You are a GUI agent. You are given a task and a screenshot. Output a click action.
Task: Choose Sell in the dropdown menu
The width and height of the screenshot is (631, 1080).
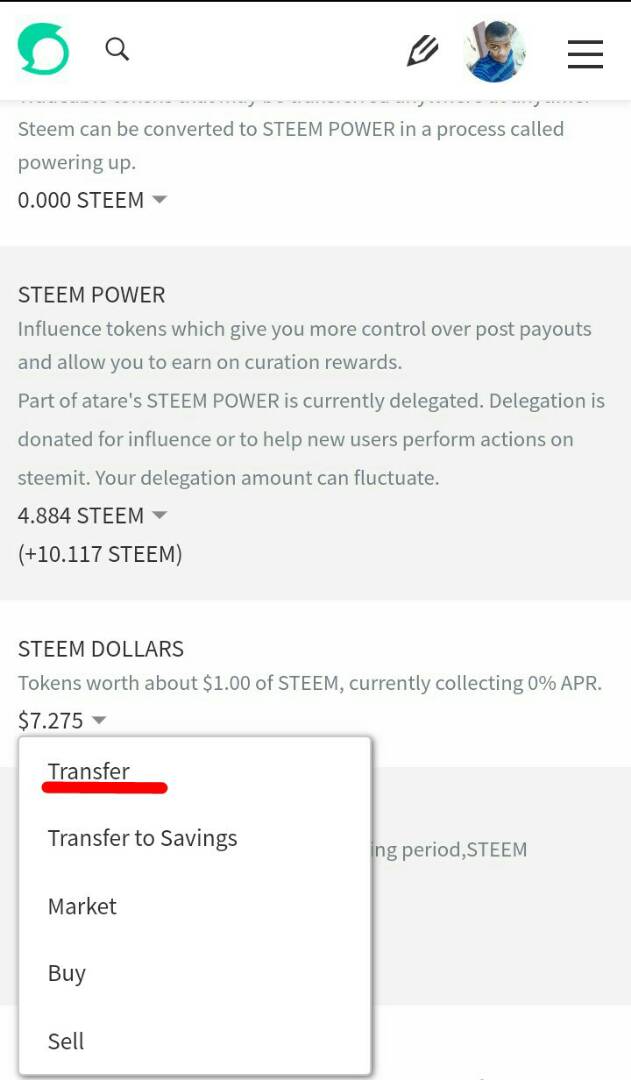[x=66, y=1041]
